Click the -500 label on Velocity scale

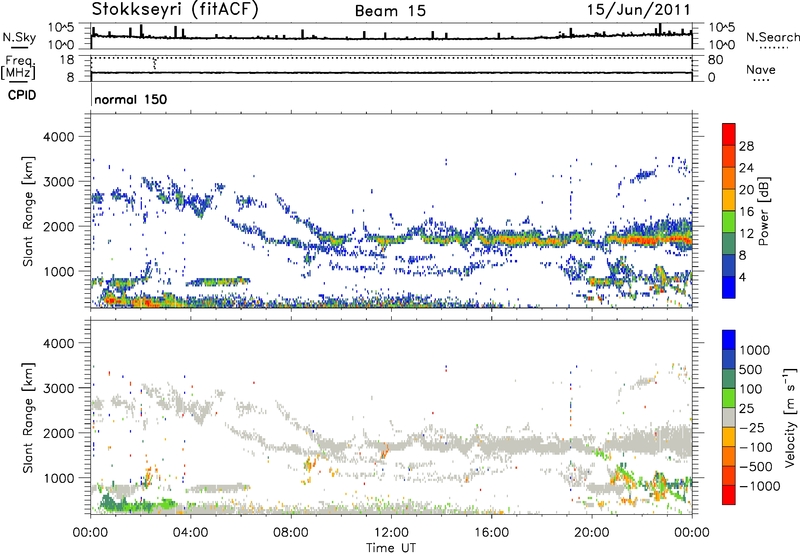756,466
